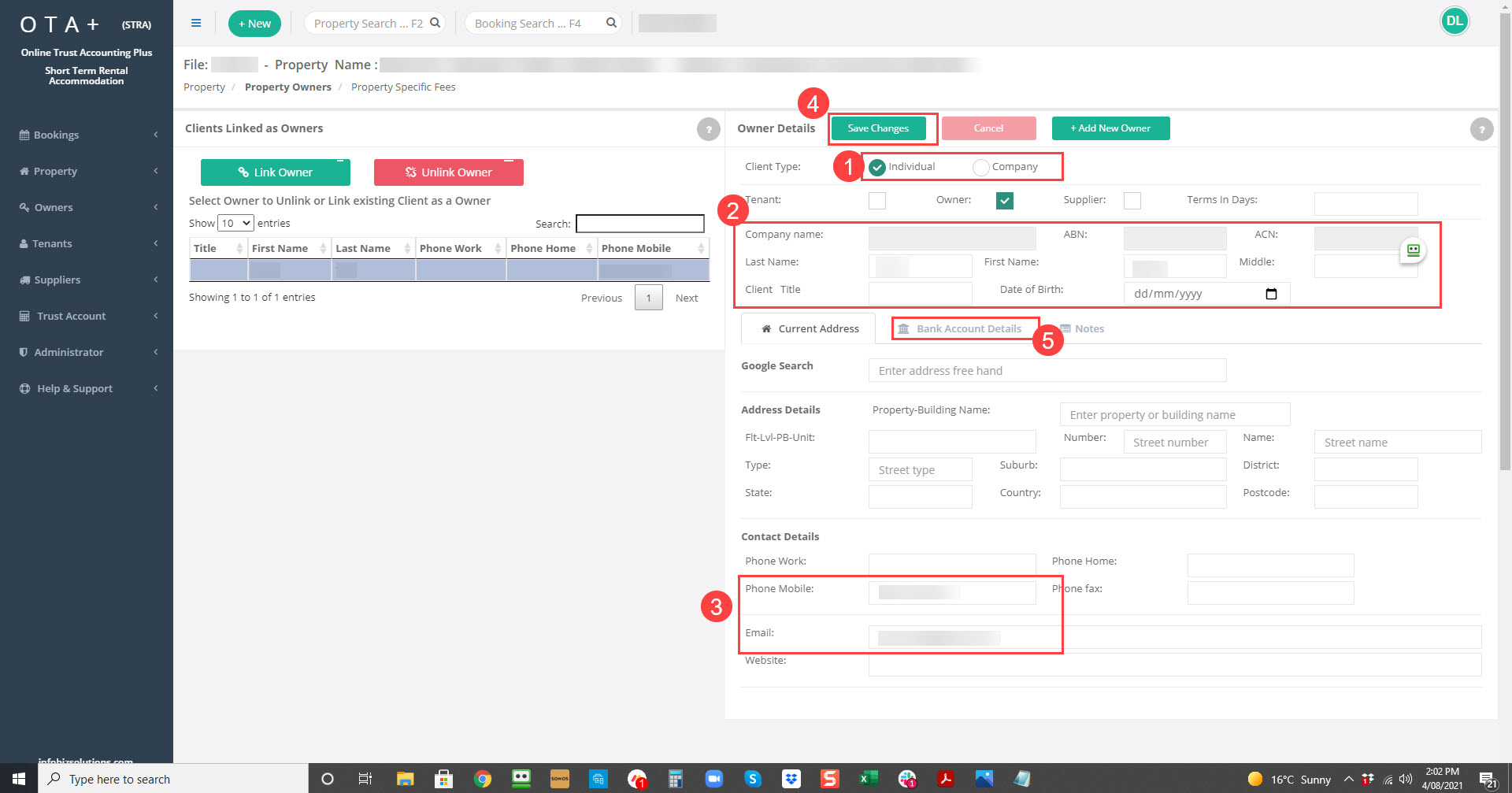Go to Property Specific Fees tab

point(403,87)
